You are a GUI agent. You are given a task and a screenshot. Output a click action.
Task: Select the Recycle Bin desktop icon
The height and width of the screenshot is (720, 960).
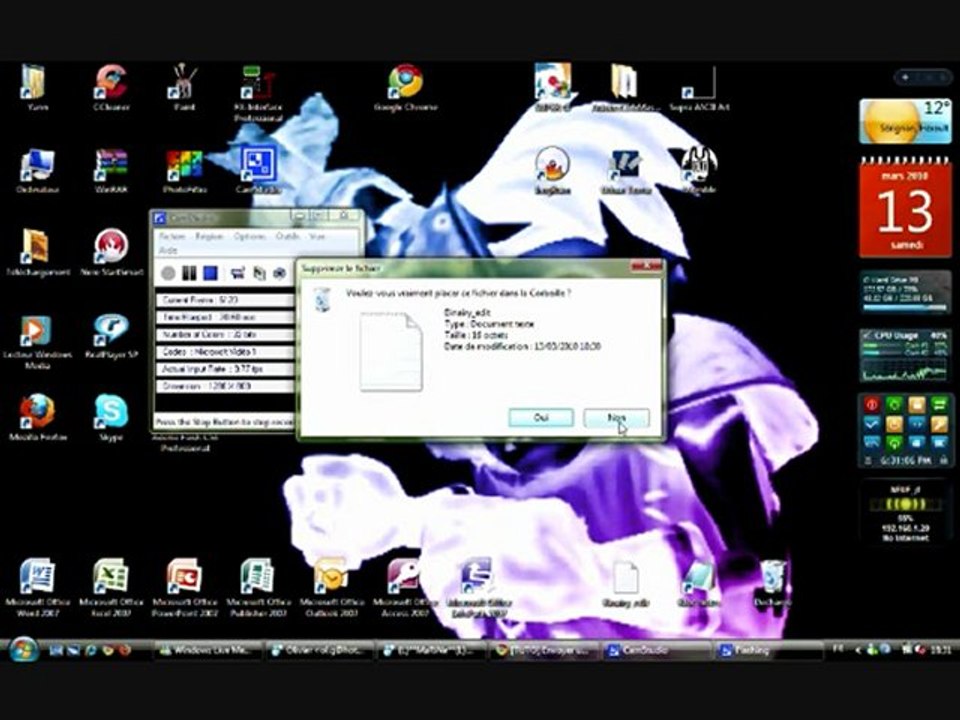[x=772, y=583]
